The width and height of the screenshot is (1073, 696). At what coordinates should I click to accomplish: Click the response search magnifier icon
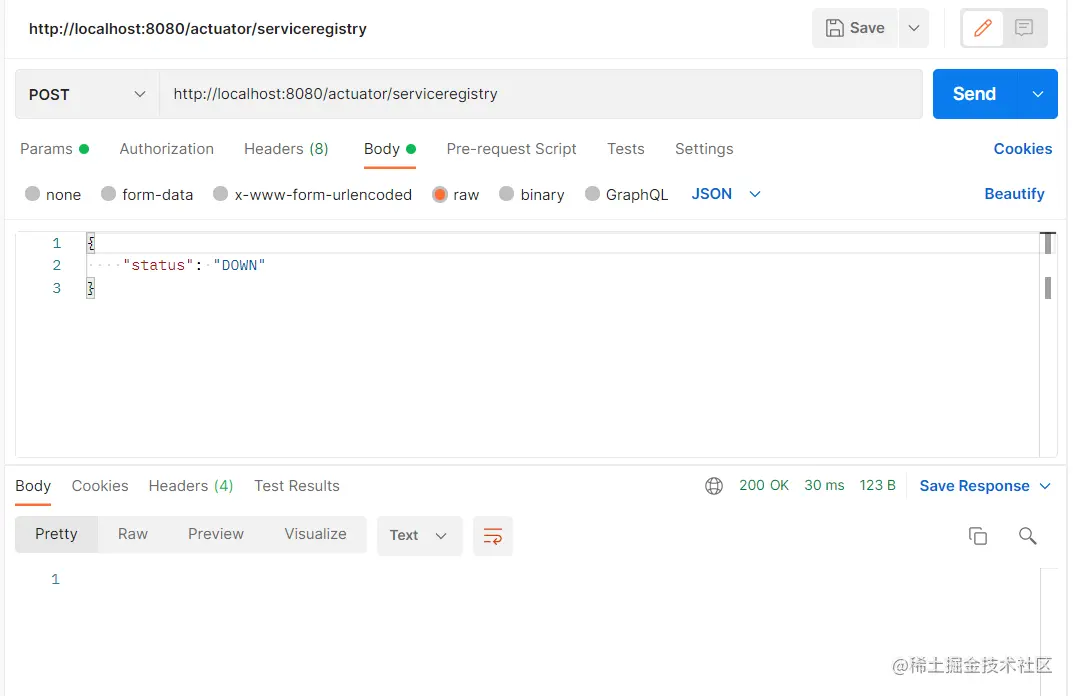[1027, 536]
